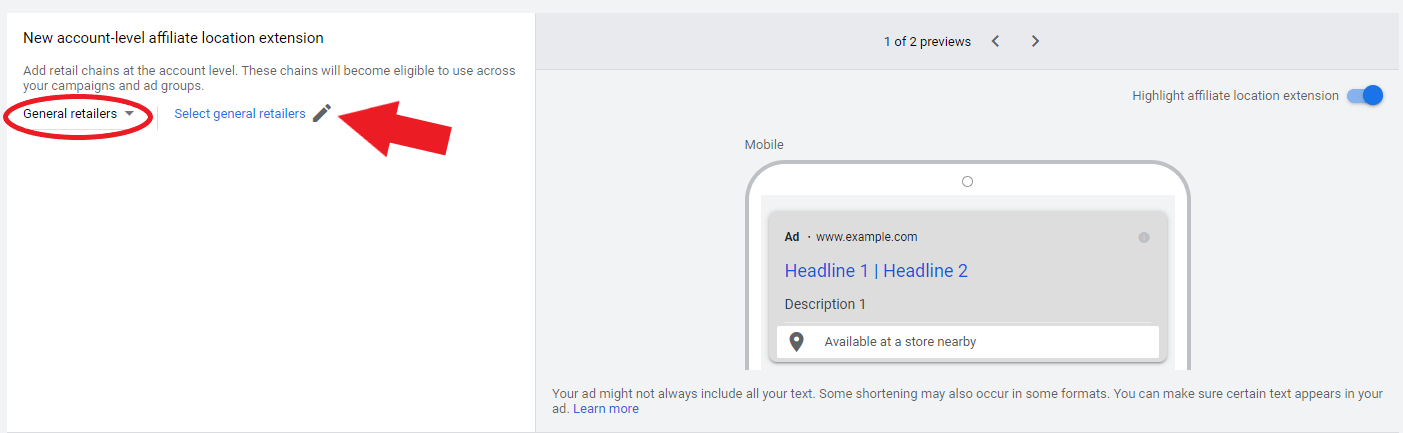The height and width of the screenshot is (433, 1403).
Task: Click the Description 1 text in ad
Action: tap(825, 304)
